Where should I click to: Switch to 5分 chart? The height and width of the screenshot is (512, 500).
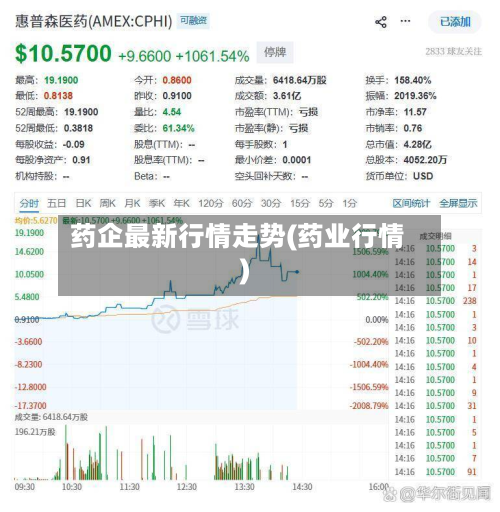(x=326, y=203)
